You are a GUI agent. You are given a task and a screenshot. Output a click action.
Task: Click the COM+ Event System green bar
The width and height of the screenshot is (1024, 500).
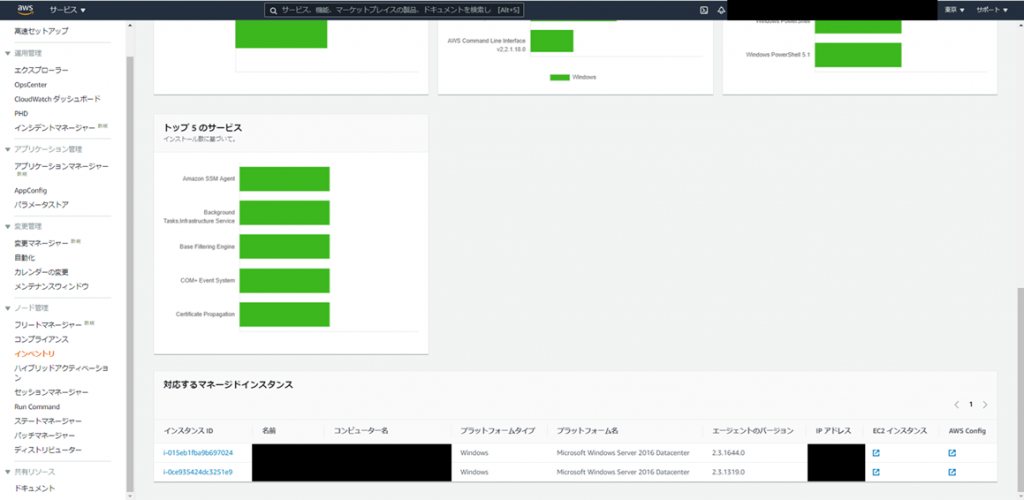(x=285, y=281)
